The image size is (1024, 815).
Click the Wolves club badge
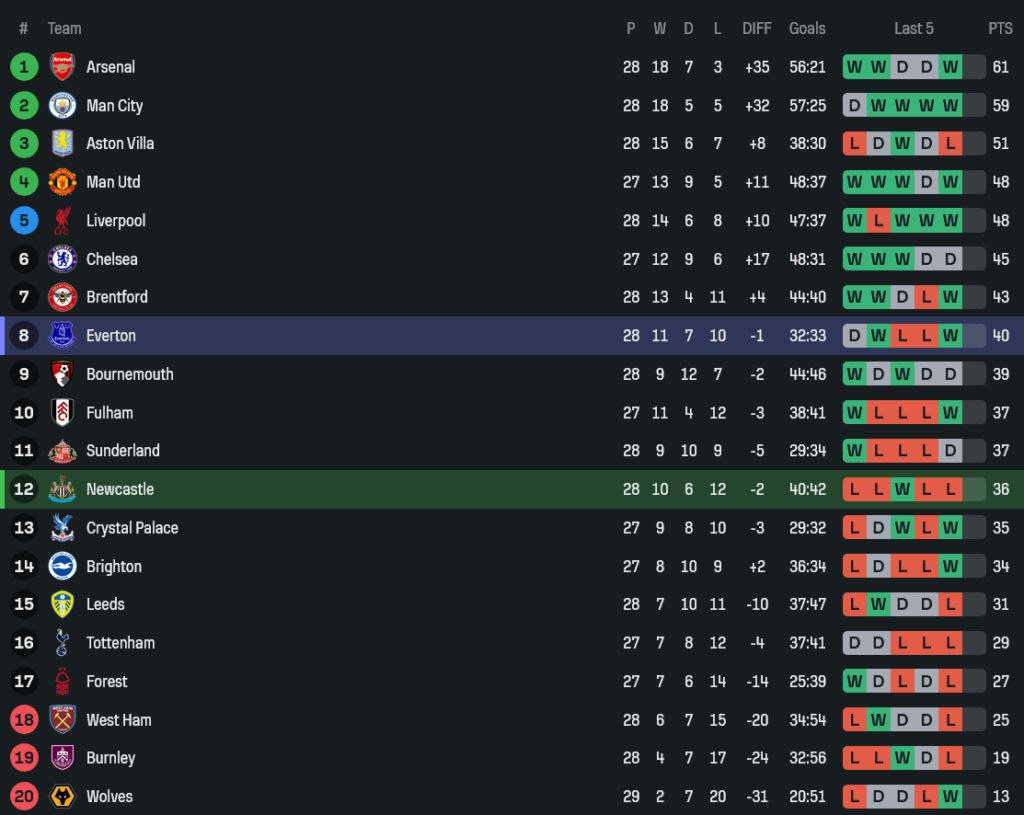click(62, 796)
